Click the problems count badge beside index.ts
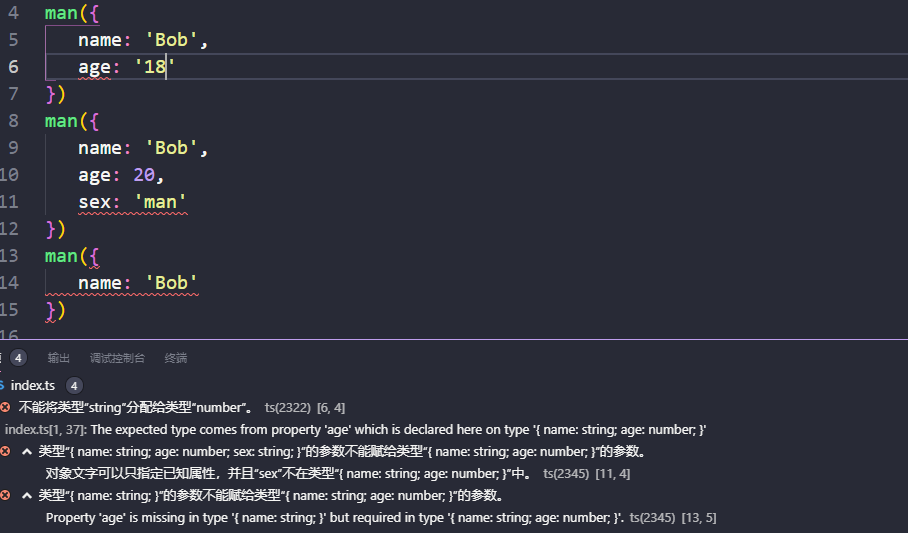 click(x=74, y=385)
